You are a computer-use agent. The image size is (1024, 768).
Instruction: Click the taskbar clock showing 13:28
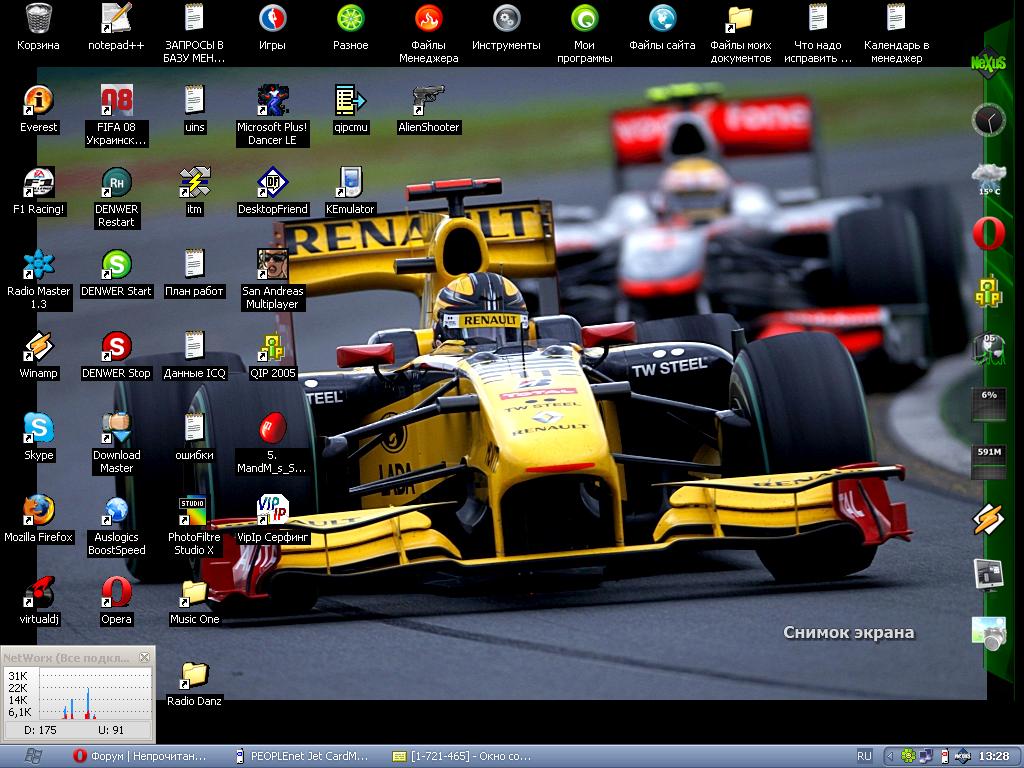(x=994, y=756)
